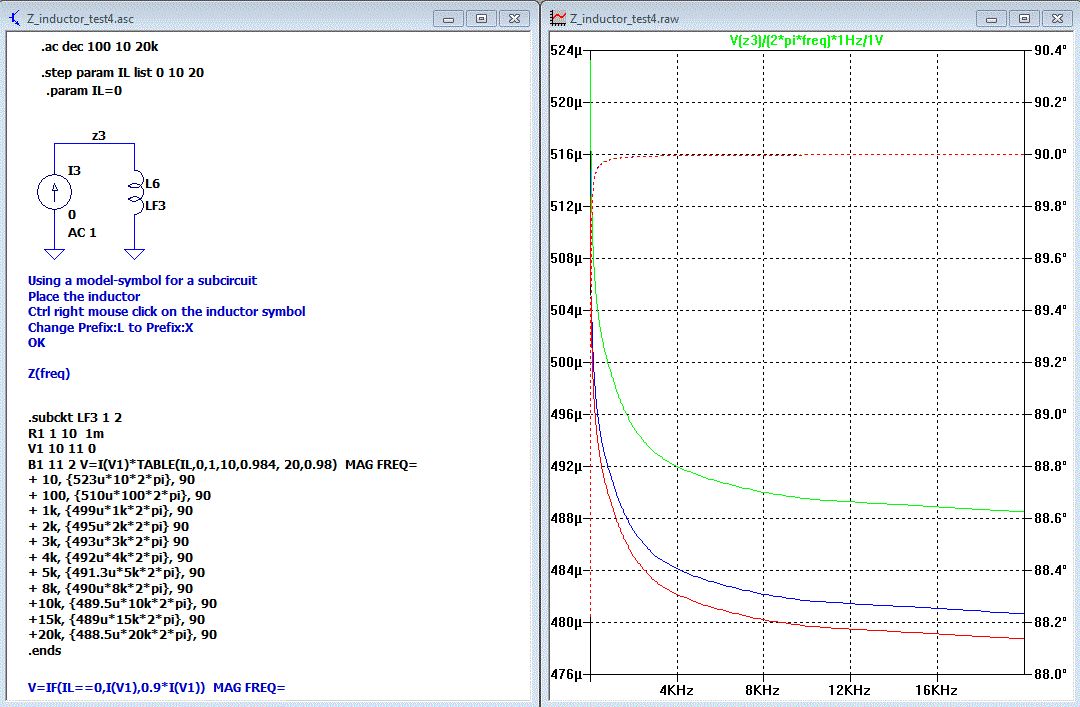Select the .step param IL list directive
The image size is (1080, 707).
(x=123, y=73)
